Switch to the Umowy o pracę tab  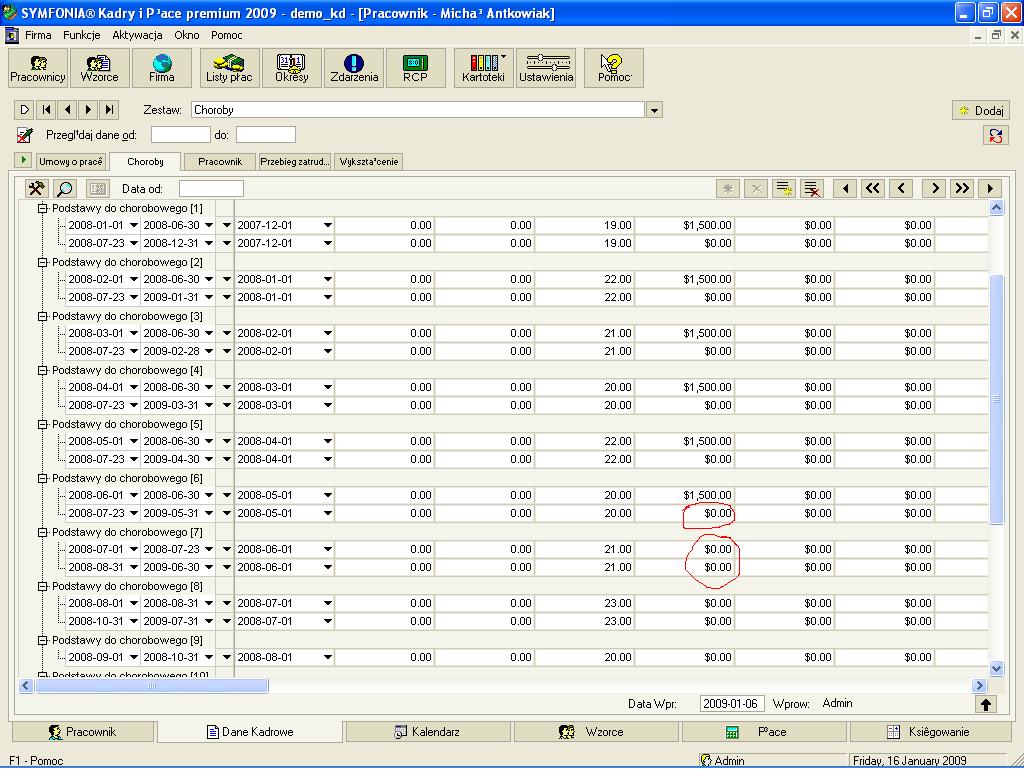click(x=70, y=161)
